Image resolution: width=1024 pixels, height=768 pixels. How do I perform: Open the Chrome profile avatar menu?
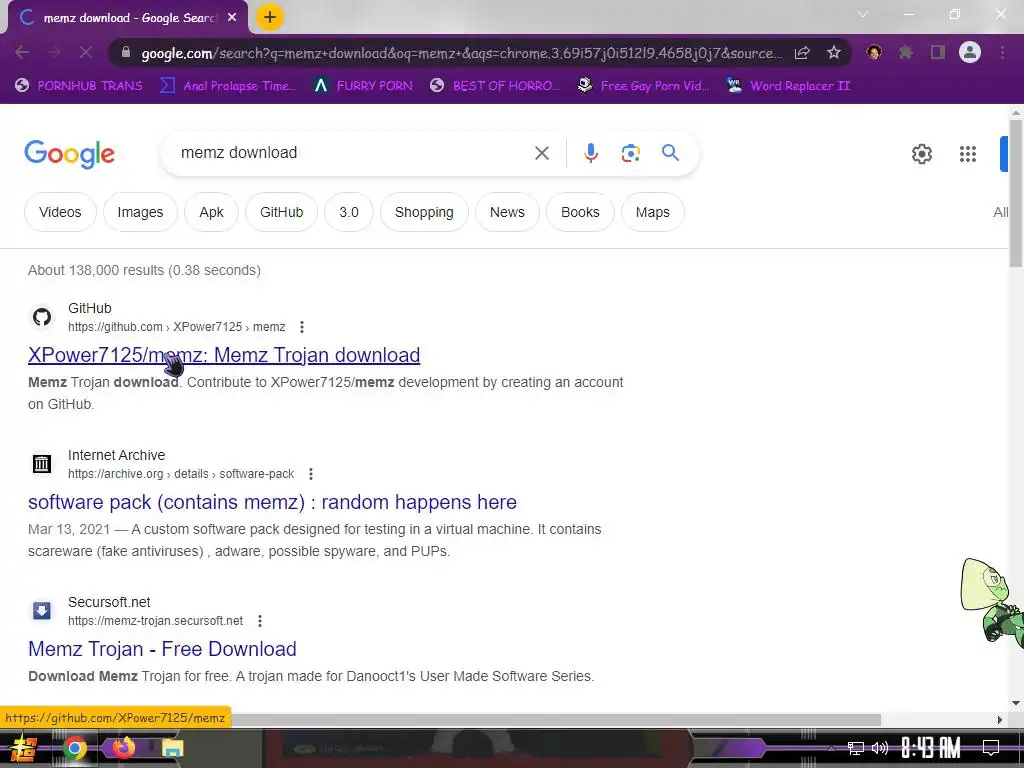coord(970,52)
